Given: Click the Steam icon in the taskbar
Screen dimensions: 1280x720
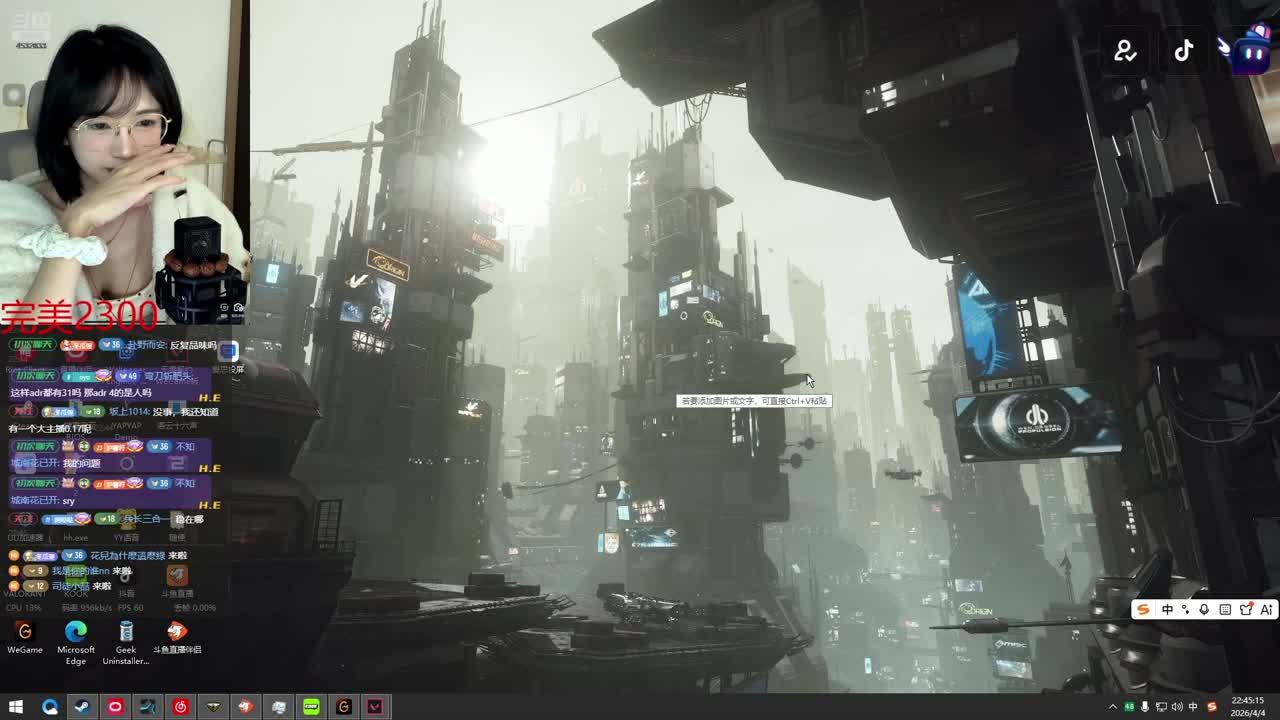Looking at the screenshot, I should tap(82, 707).
